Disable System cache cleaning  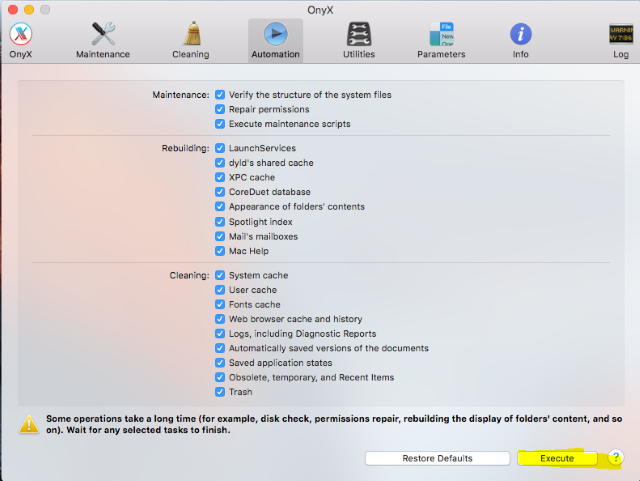pos(220,275)
